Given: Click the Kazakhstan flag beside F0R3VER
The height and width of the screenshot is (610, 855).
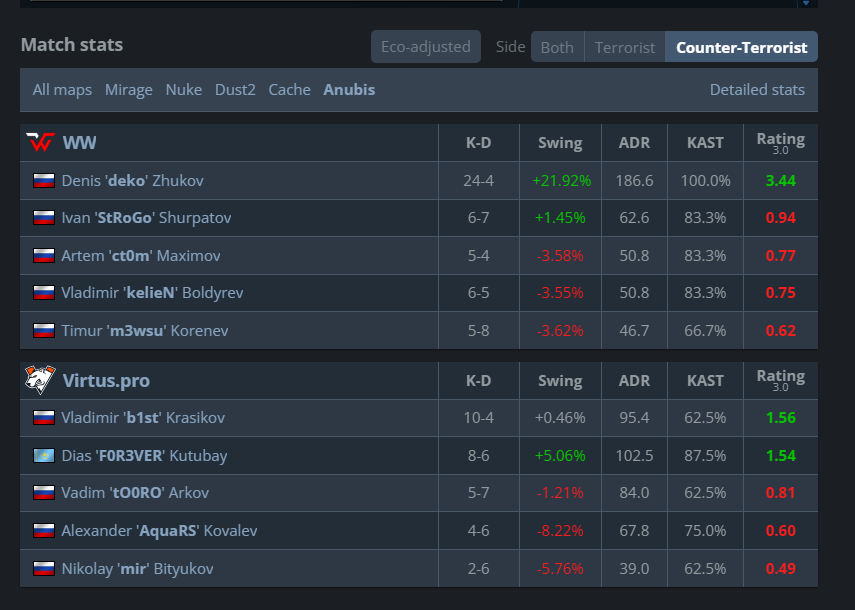Looking at the screenshot, I should [44, 455].
